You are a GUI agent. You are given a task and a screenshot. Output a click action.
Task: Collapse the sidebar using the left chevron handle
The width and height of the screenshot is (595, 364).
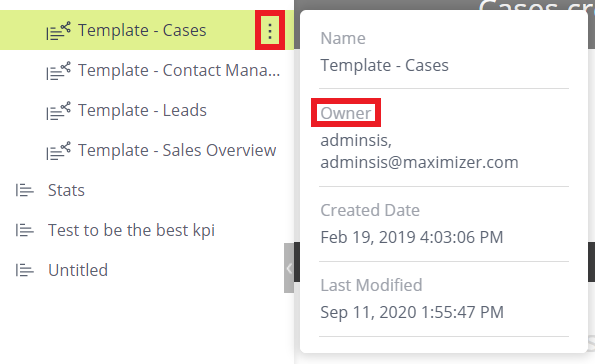289,268
